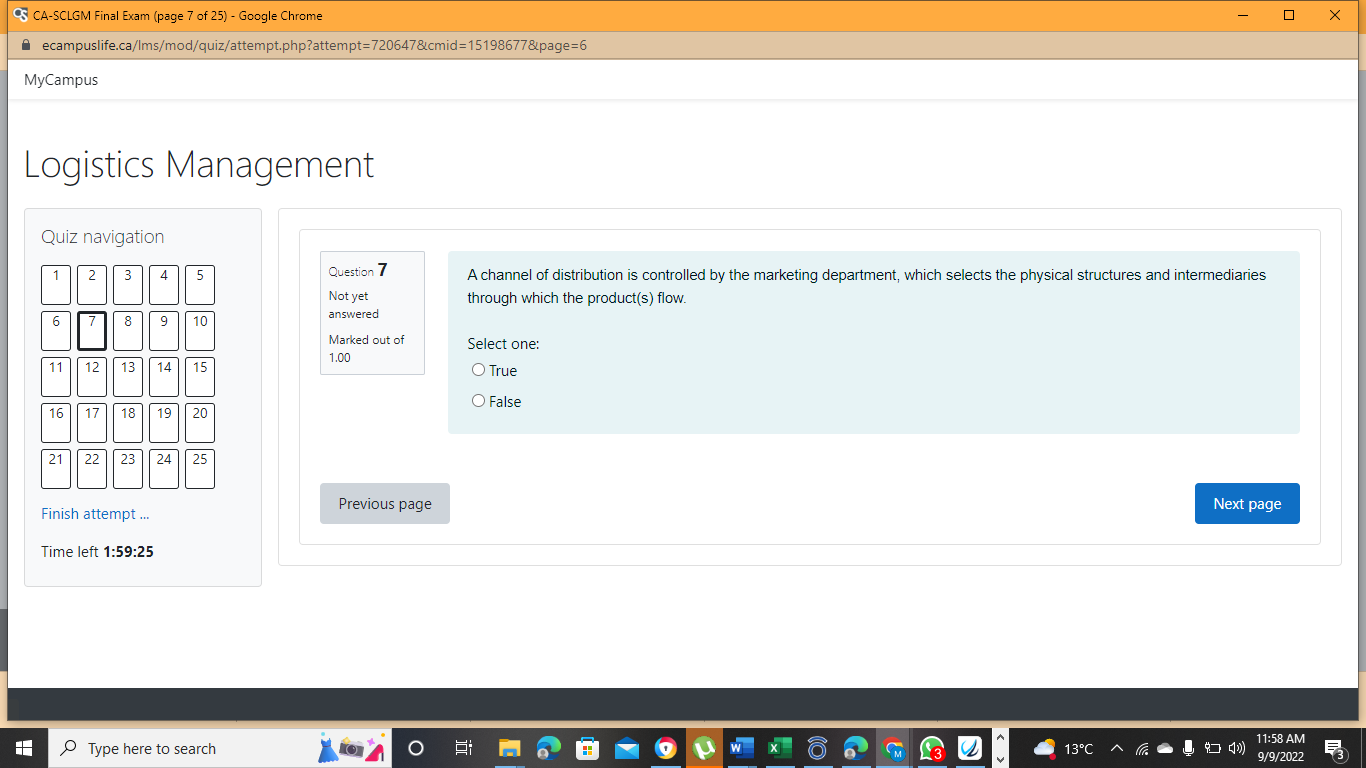Click the Next page button
The height and width of the screenshot is (768, 1366).
point(1247,503)
